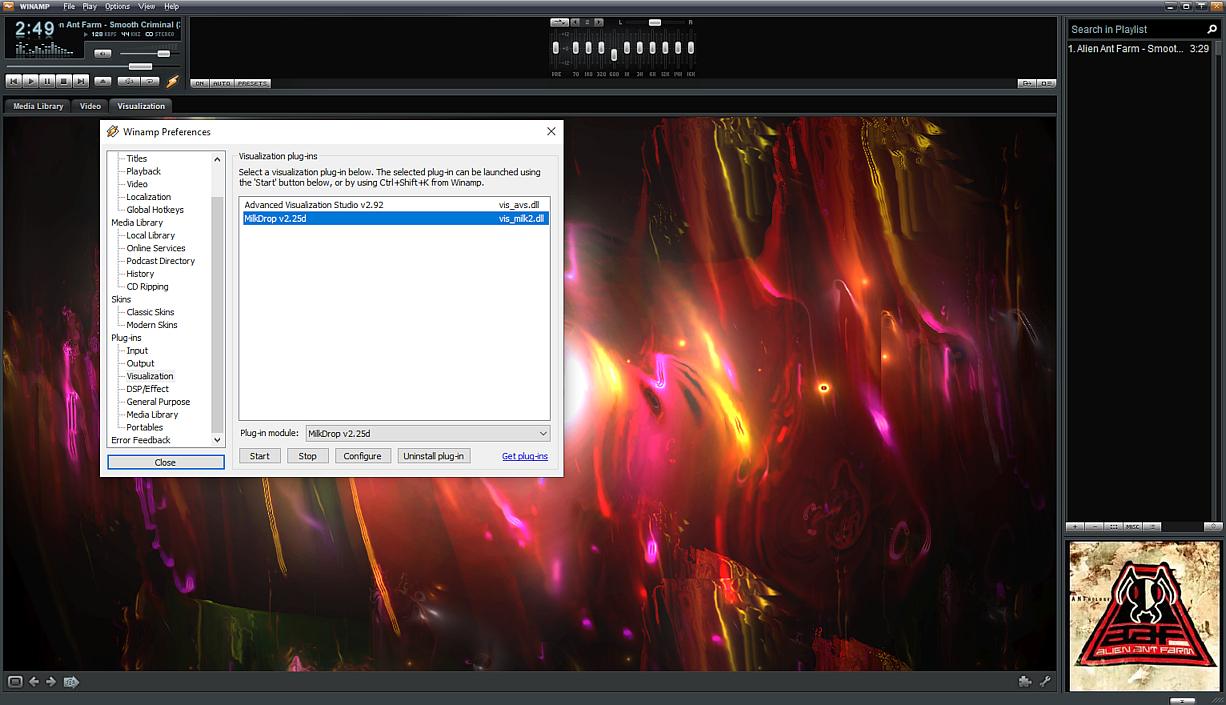This screenshot has width=1226, height=705.
Task: Click the wrench settings icon bottom right
Action: (x=1046, y=682)
